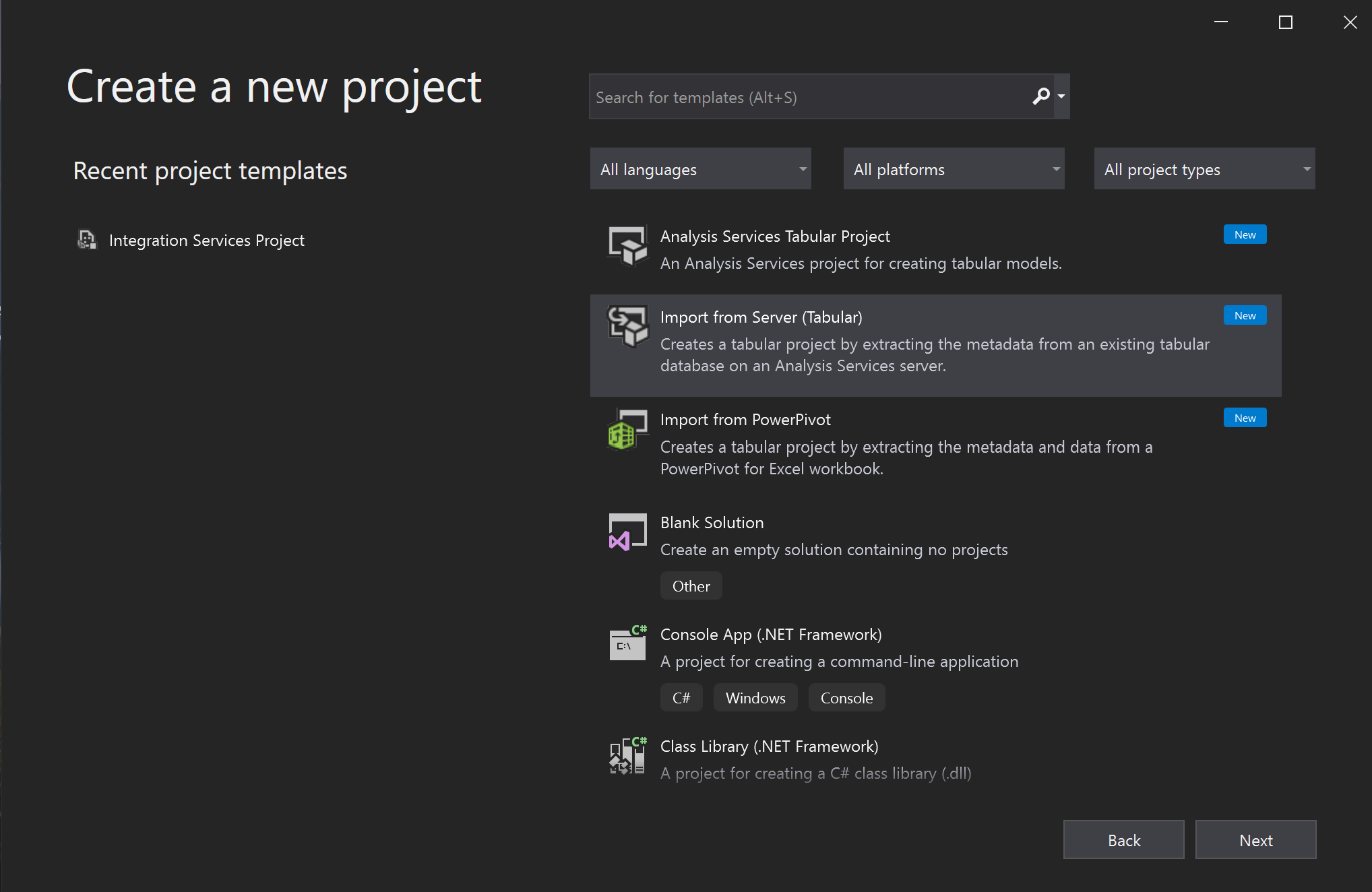
Task: Open the All languages dropdown
Action: (701, 168)
